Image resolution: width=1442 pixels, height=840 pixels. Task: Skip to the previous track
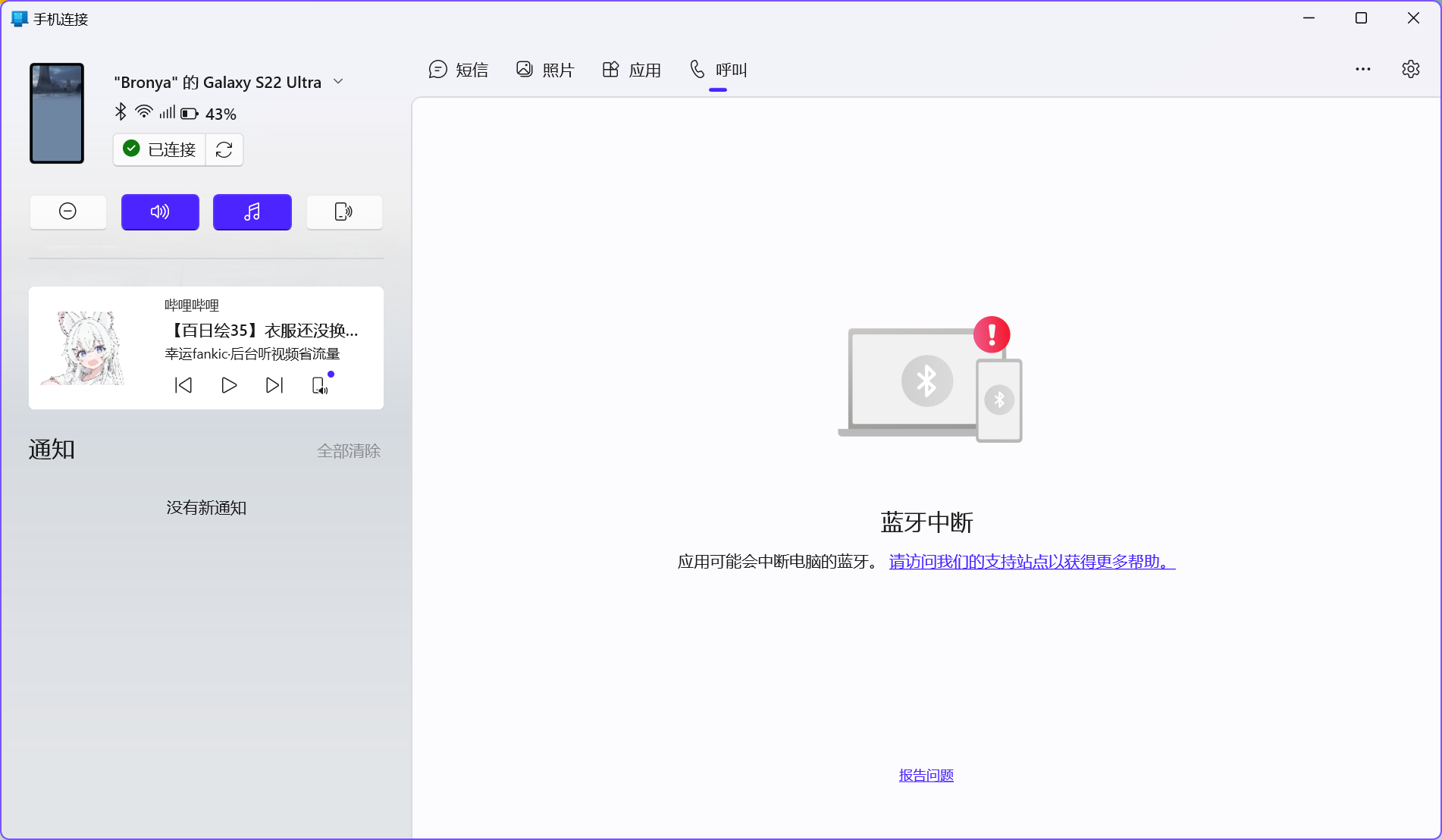(183, 385)
